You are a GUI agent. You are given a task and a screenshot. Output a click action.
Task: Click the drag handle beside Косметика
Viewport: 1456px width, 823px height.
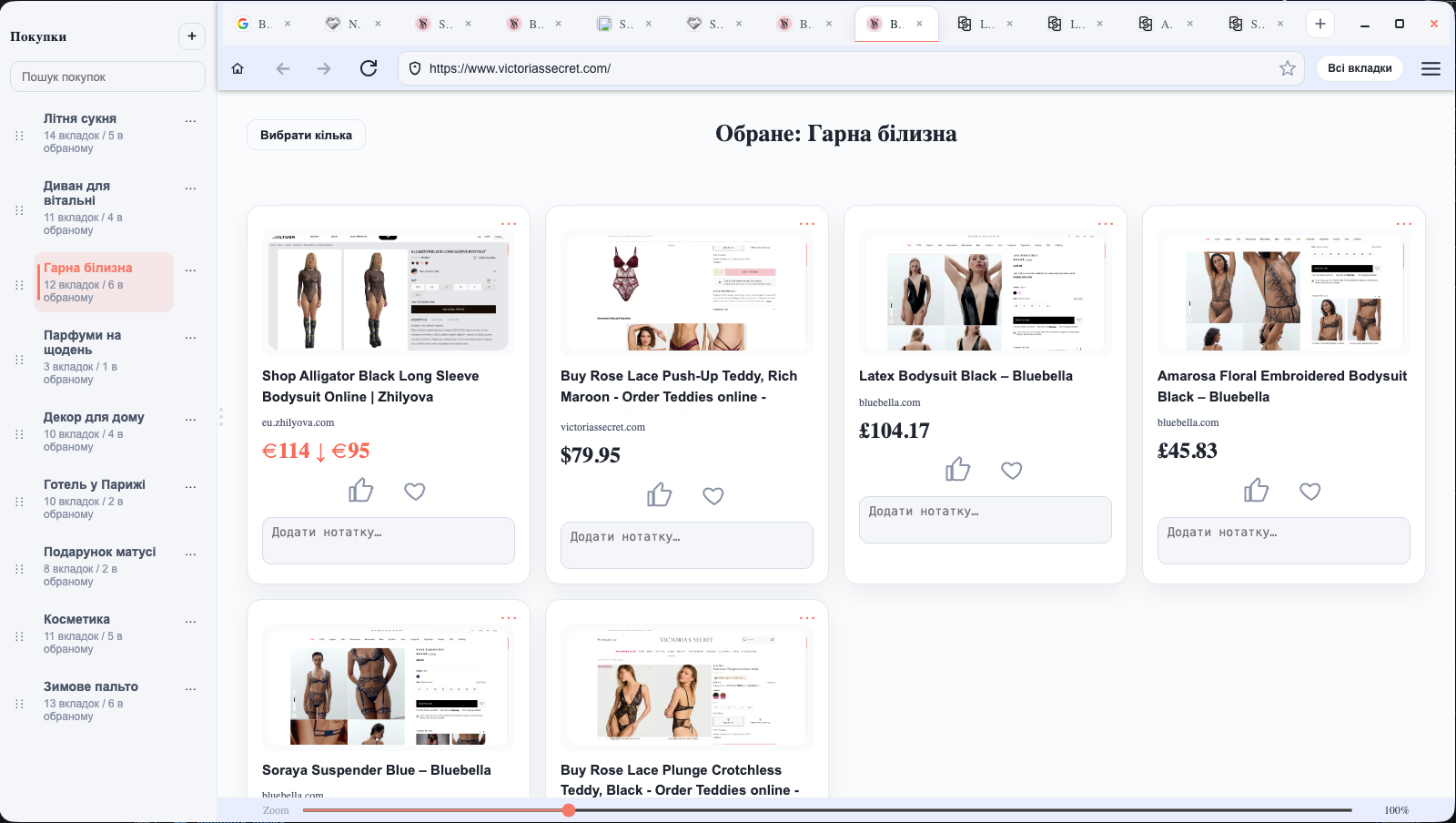[19, 636]
